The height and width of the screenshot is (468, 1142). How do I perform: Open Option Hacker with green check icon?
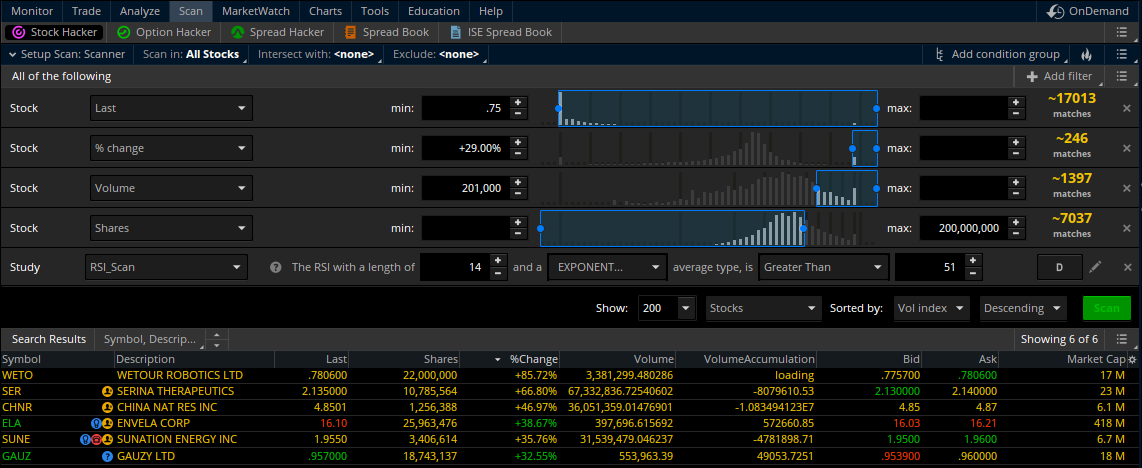[x=165, y=32]
